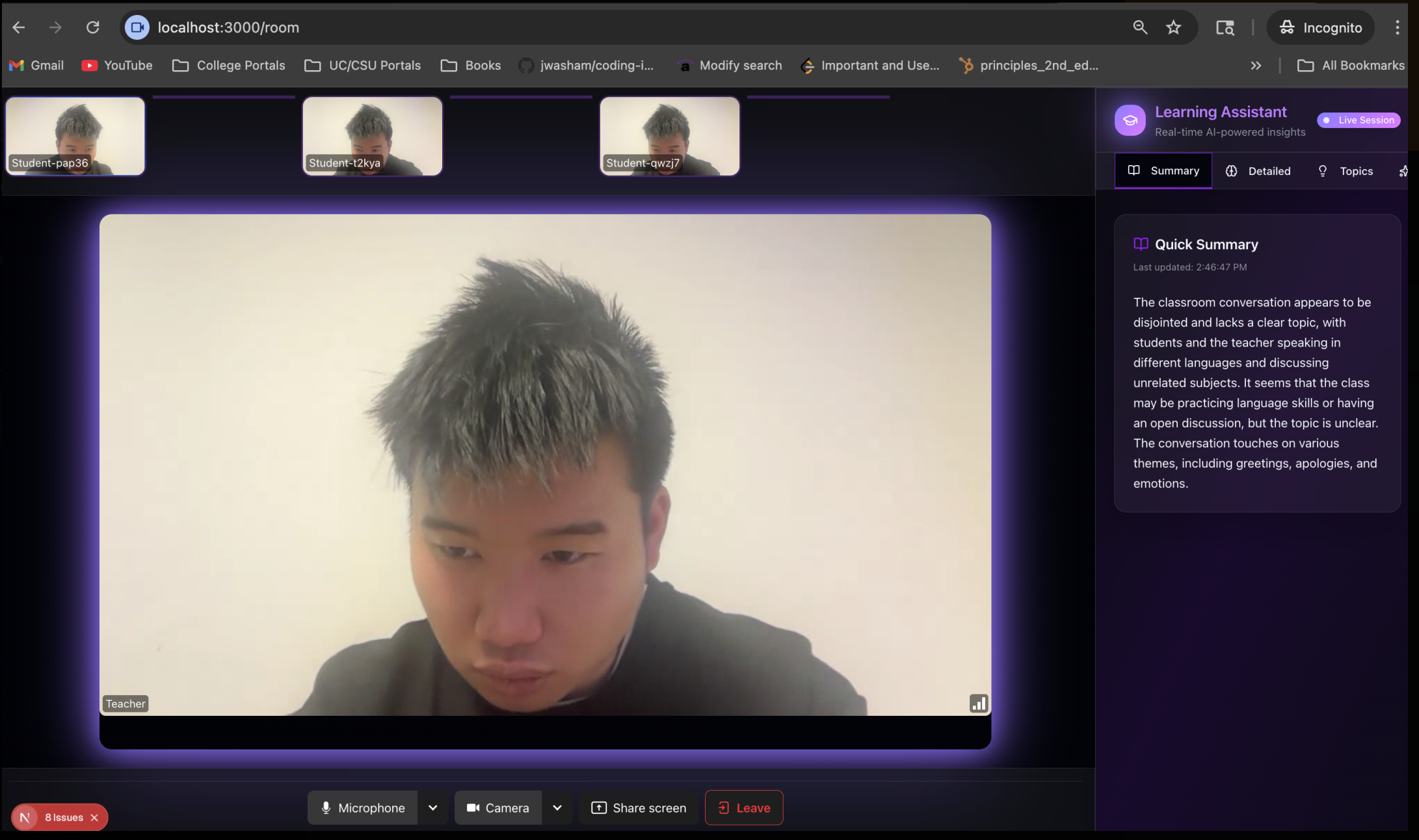Leave the room with the Leave button
Viewport: 1419px width, 840px height.
[x=744, y=807]
